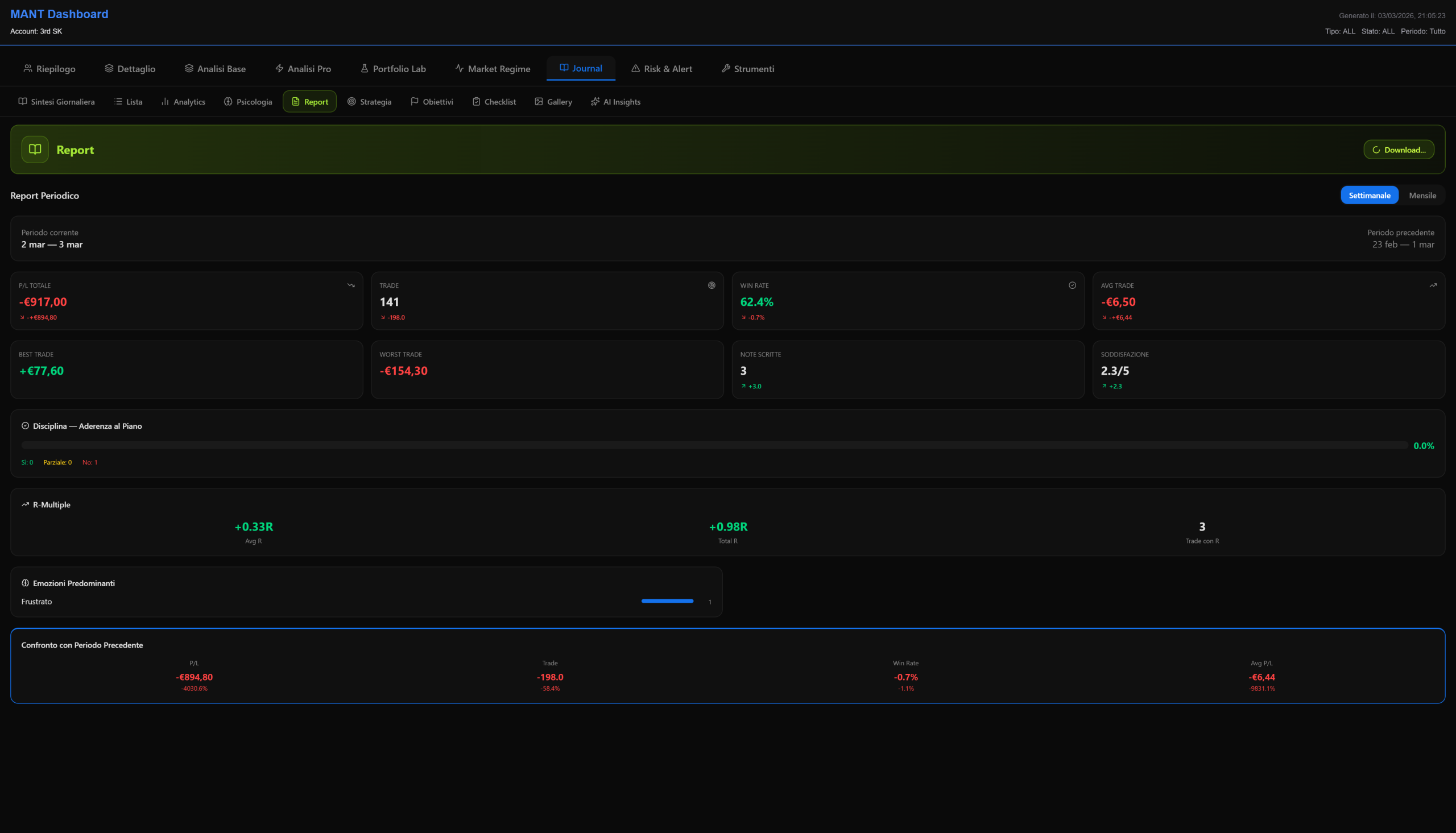This screenshot has height=833, width=1456.
Task: Switch report to Mensile view
Action: coord(1422,195)
